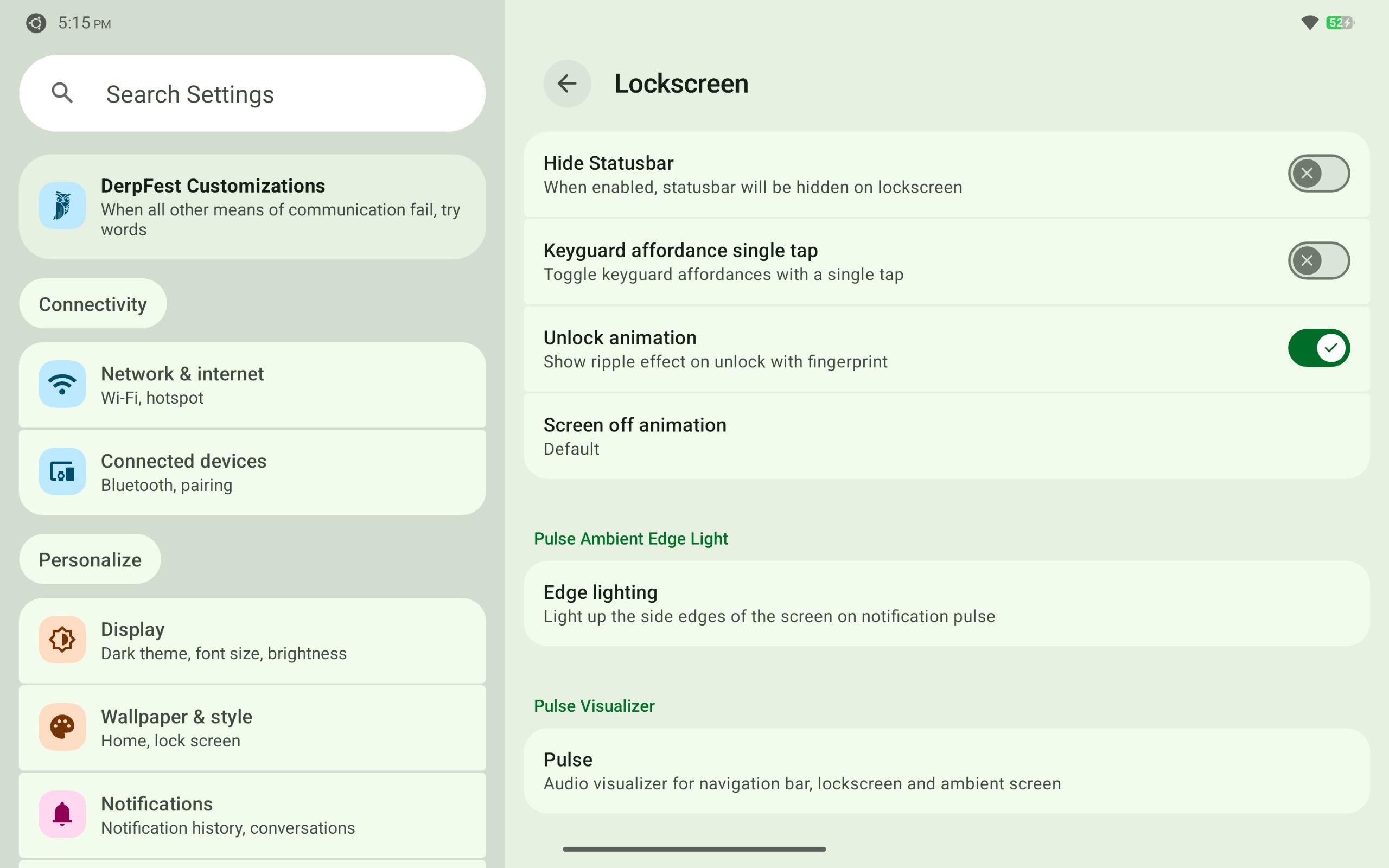The width and height of the screenshot is (1389, 868).
Task: Tap the battery indicator in status bar
Action: 1340,23
